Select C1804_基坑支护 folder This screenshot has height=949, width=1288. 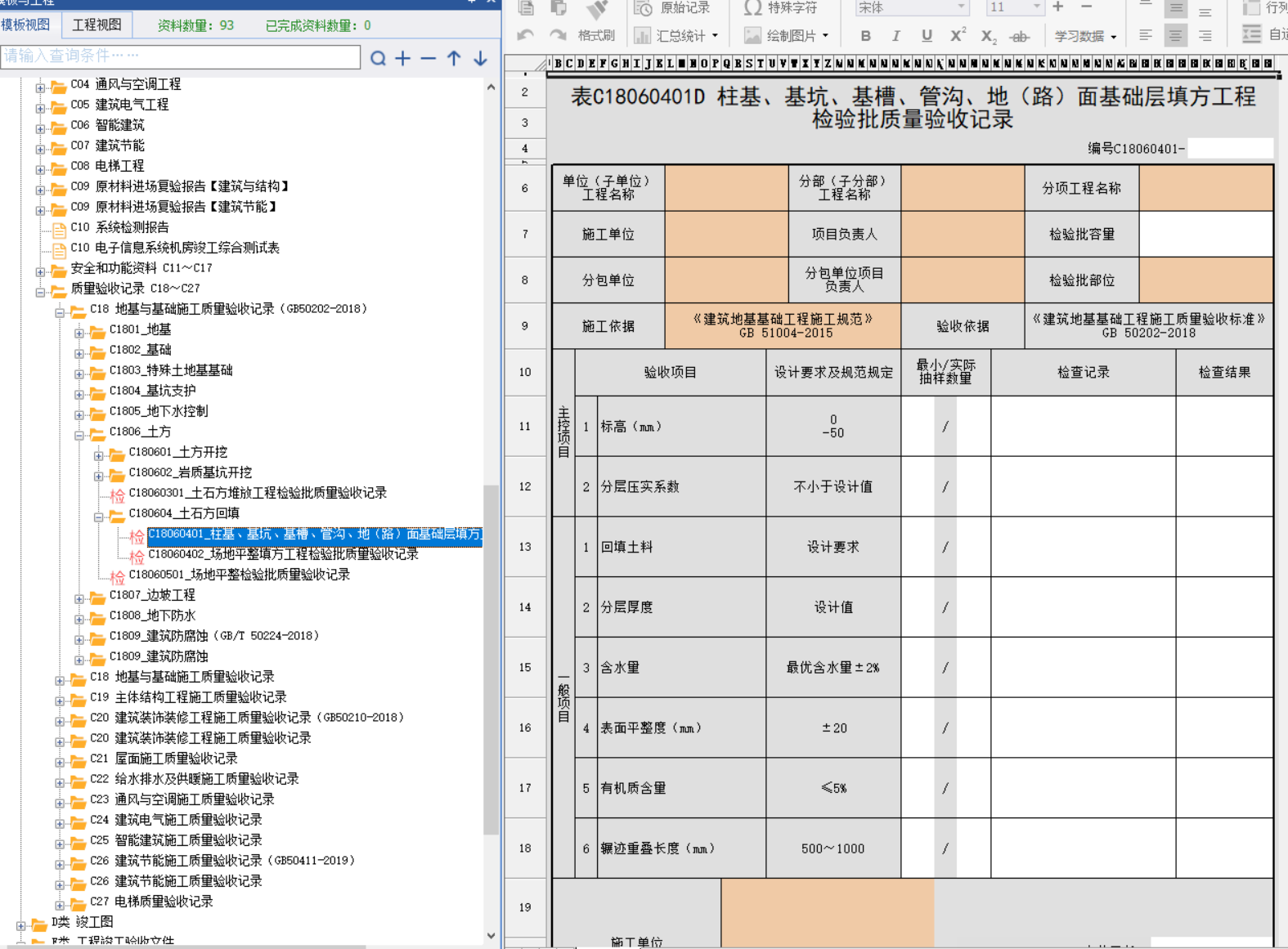[152, 391]
